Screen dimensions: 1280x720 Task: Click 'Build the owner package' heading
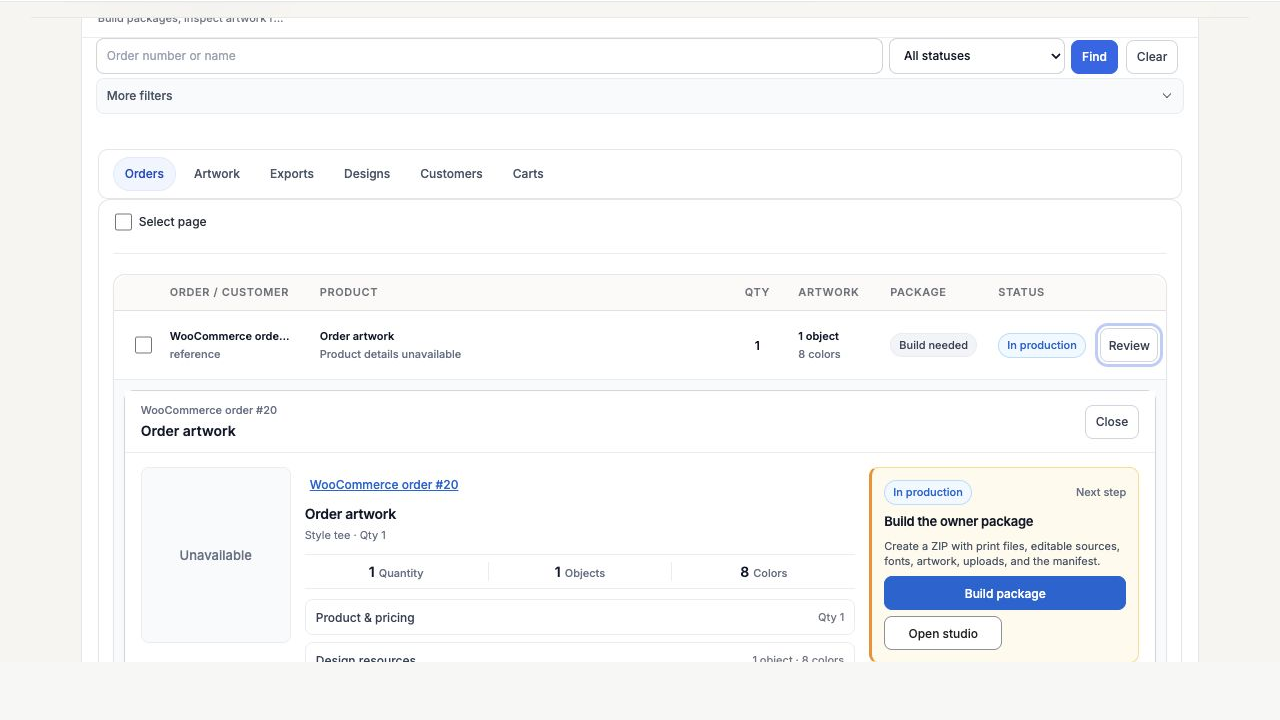pyautogui.click(x=959, y=521)
